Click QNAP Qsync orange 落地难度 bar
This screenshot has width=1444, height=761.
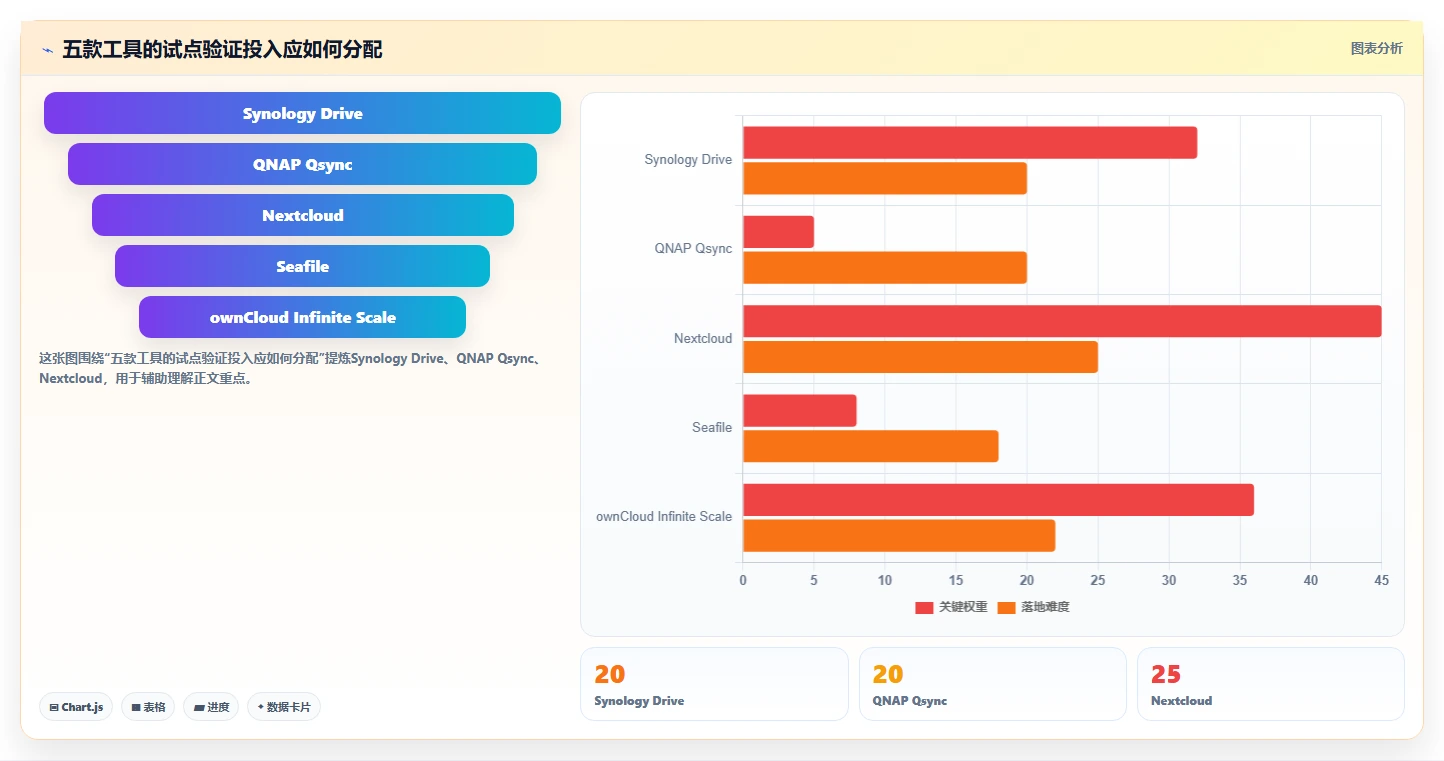(885, 267)
